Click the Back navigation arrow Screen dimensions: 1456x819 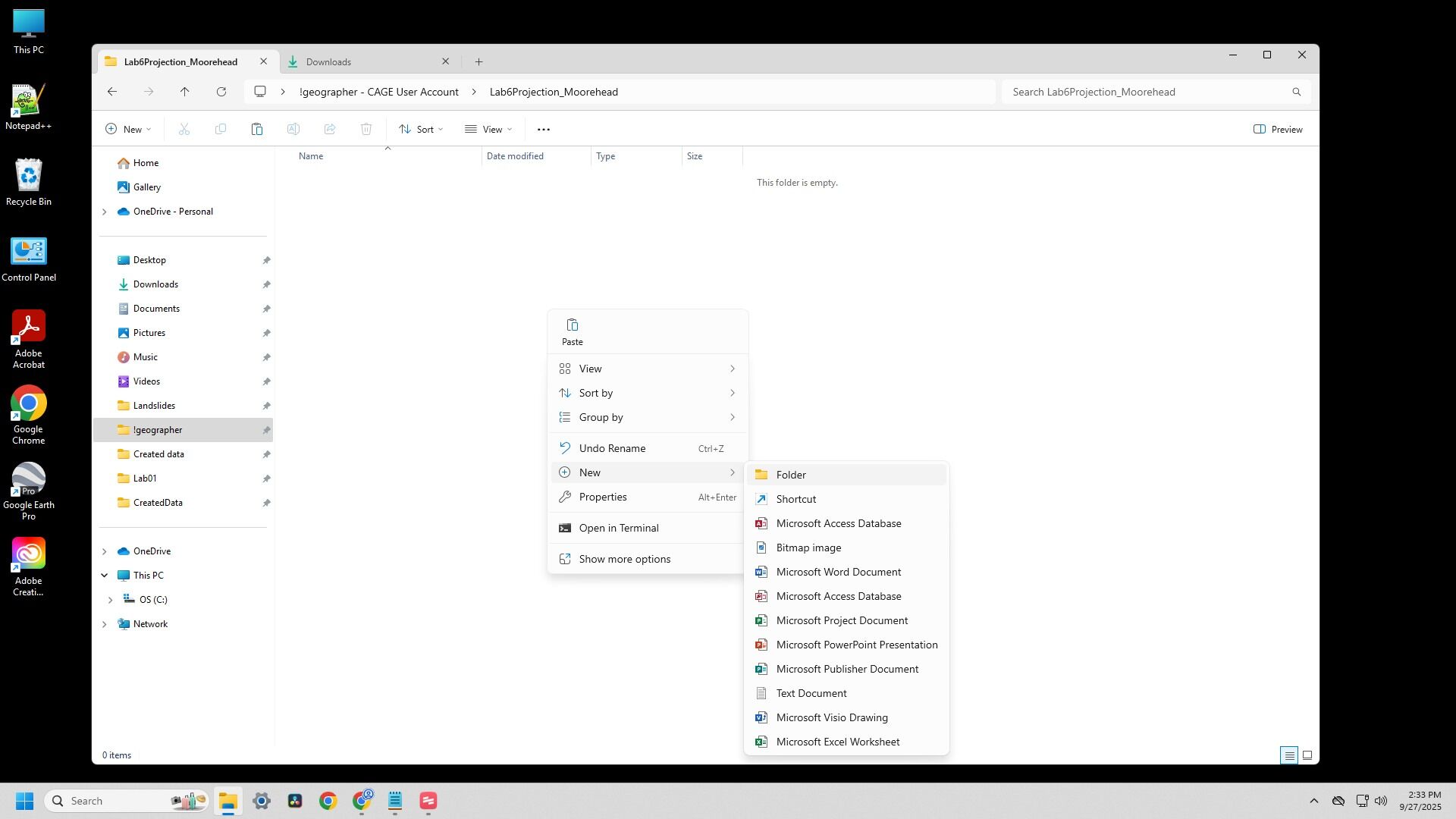click(112, 92)
